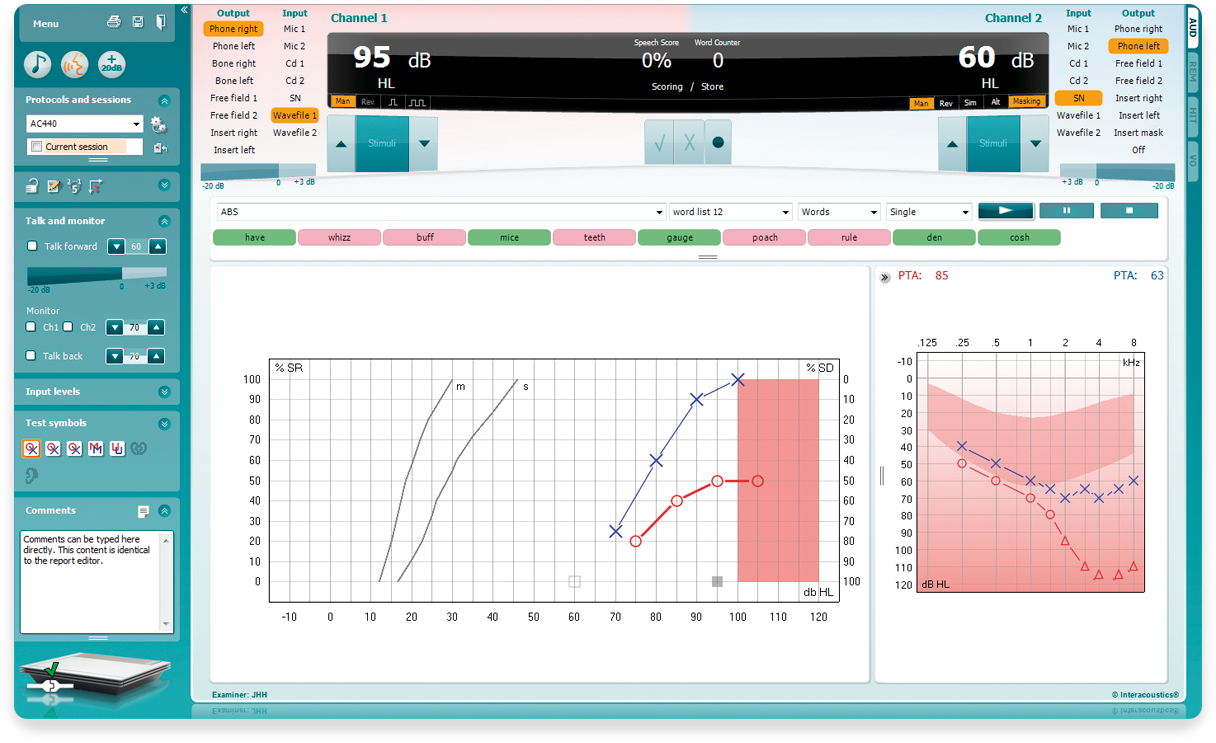Select the tone audiometry music note icon

point(38,64)
